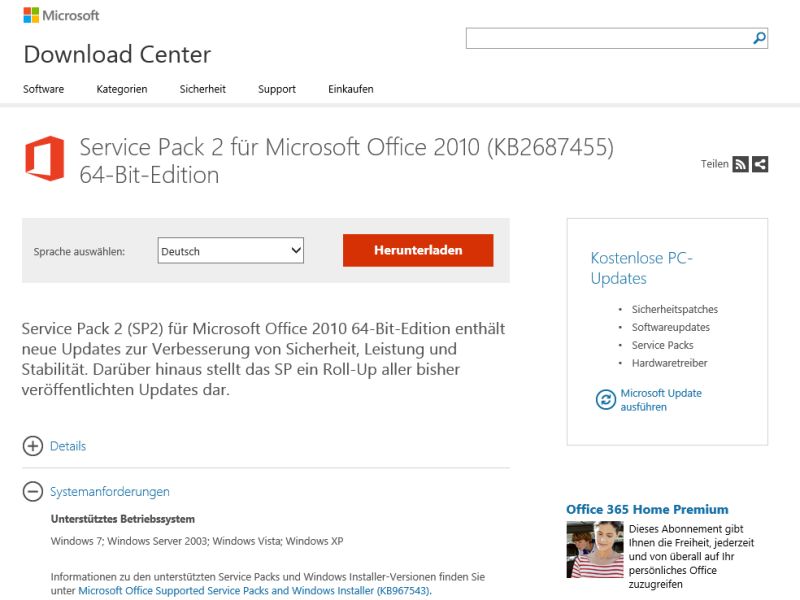
Task: Open the Support menu
Action: click(x=277, y=89)
